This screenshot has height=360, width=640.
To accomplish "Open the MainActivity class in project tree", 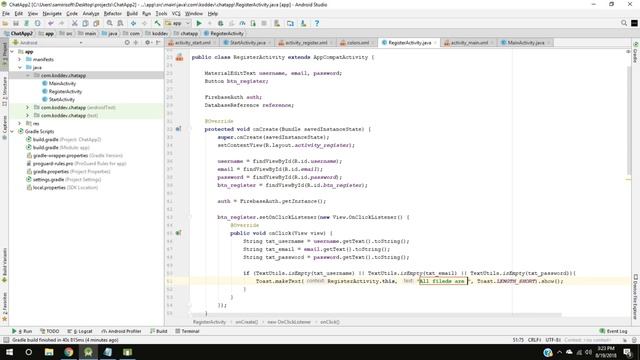I will pyautogui.click(x=62, y=83).
